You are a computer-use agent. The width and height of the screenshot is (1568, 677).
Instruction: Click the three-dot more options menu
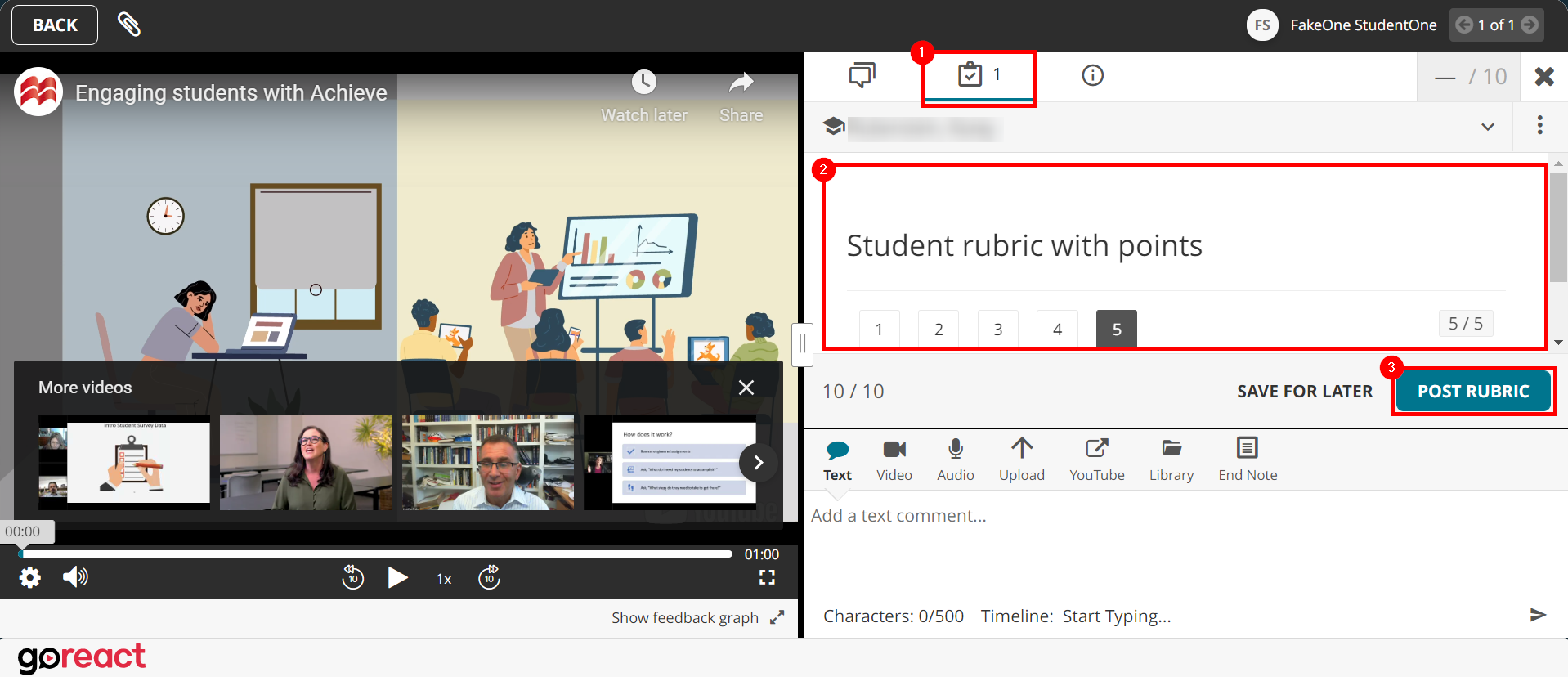pos(1539,125)
